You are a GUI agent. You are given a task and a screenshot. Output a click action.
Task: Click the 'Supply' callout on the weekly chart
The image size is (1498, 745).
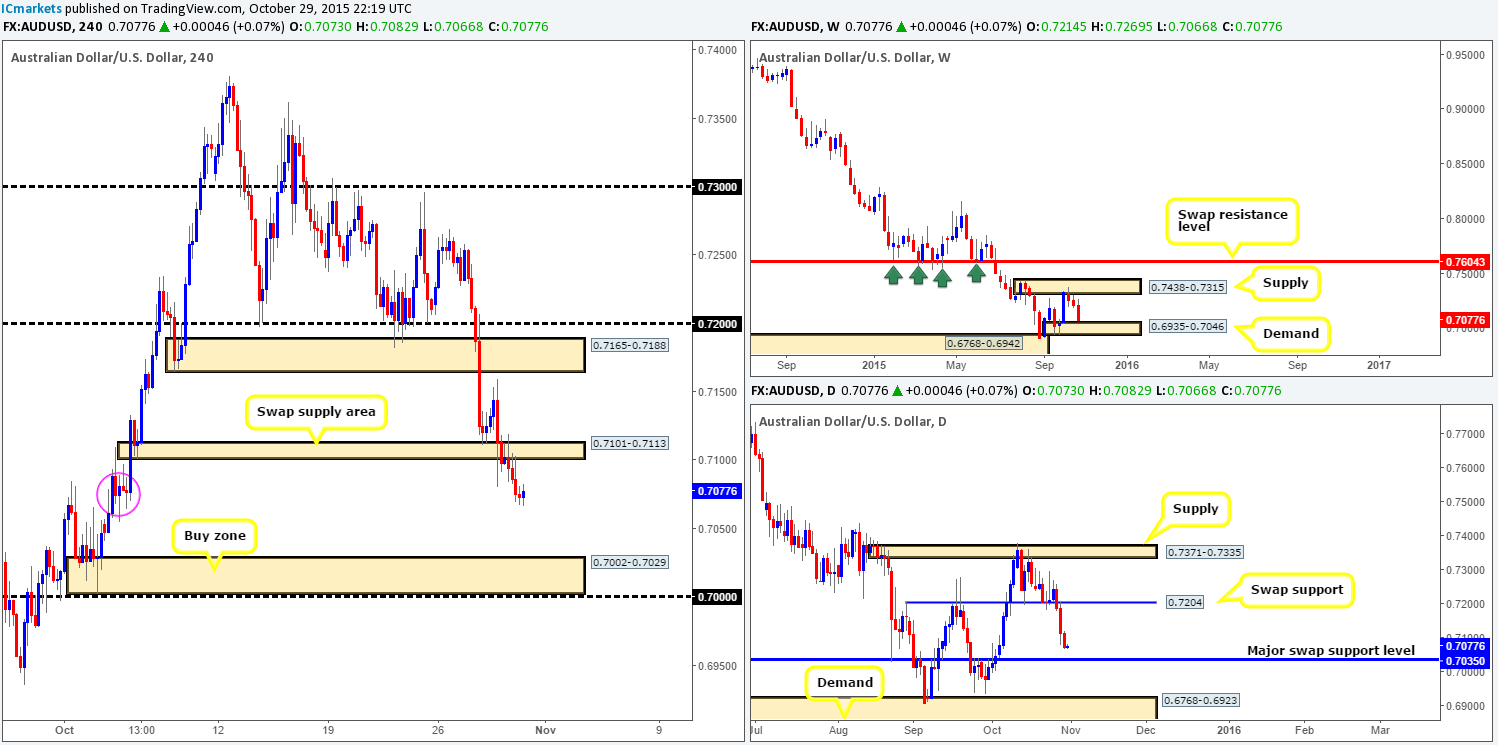(1285, 283)
